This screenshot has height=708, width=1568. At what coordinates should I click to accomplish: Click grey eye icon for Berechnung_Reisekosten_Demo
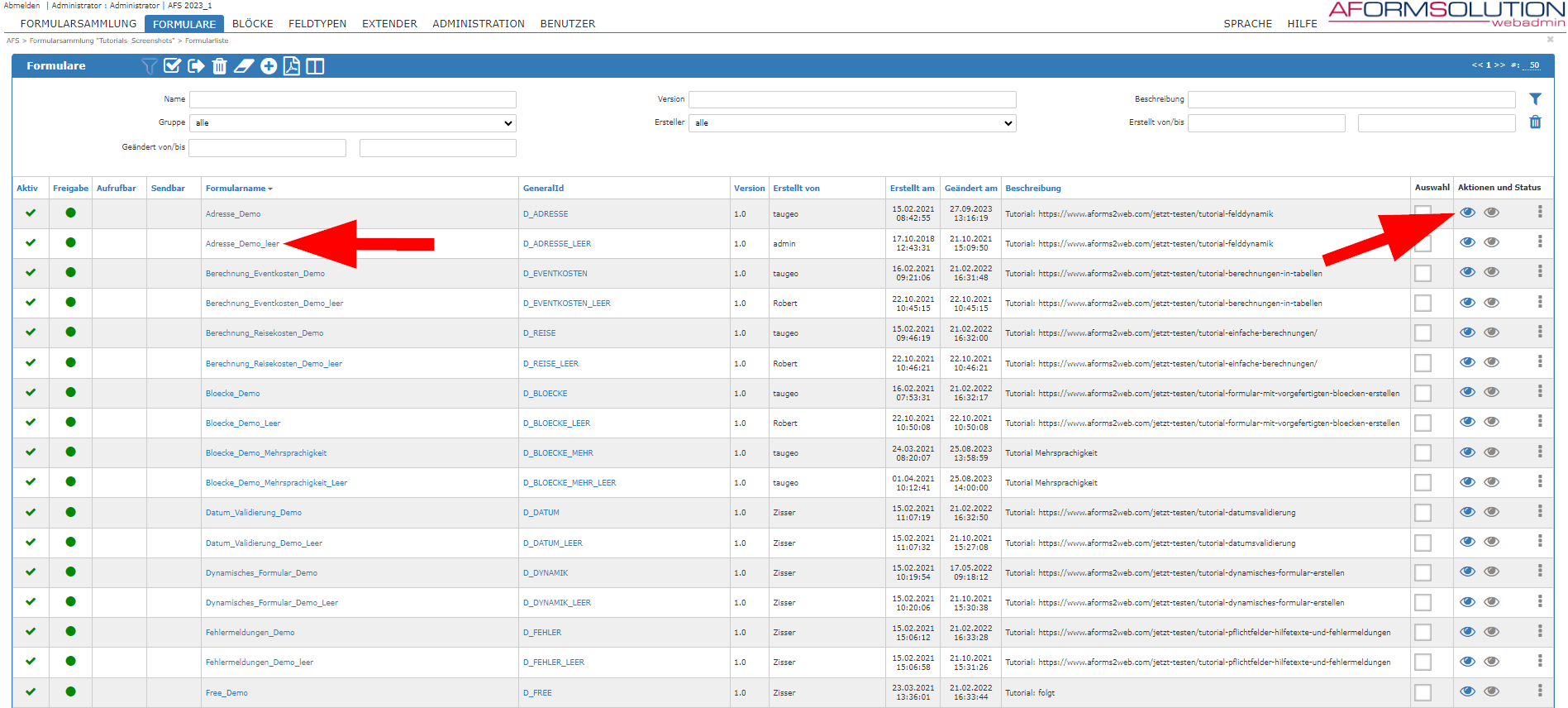point(1491,332)
